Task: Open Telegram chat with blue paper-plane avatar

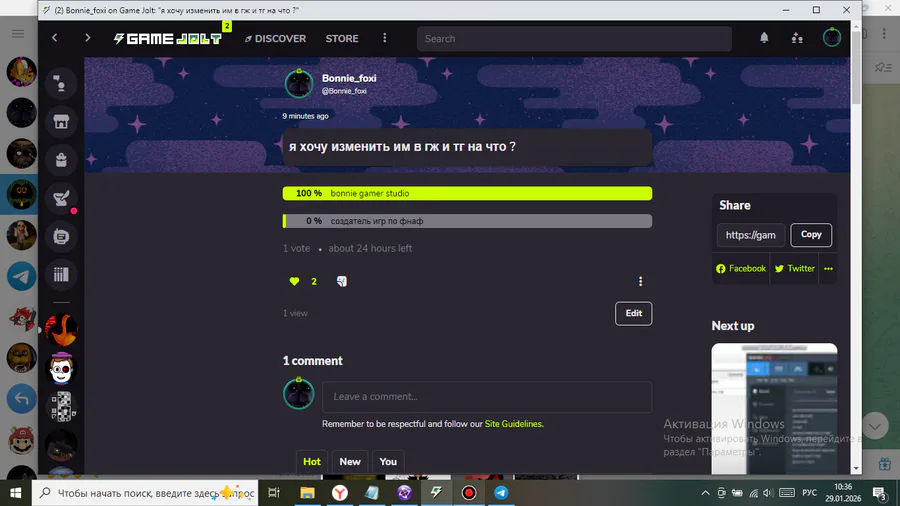Action: [x=21, y=277]
